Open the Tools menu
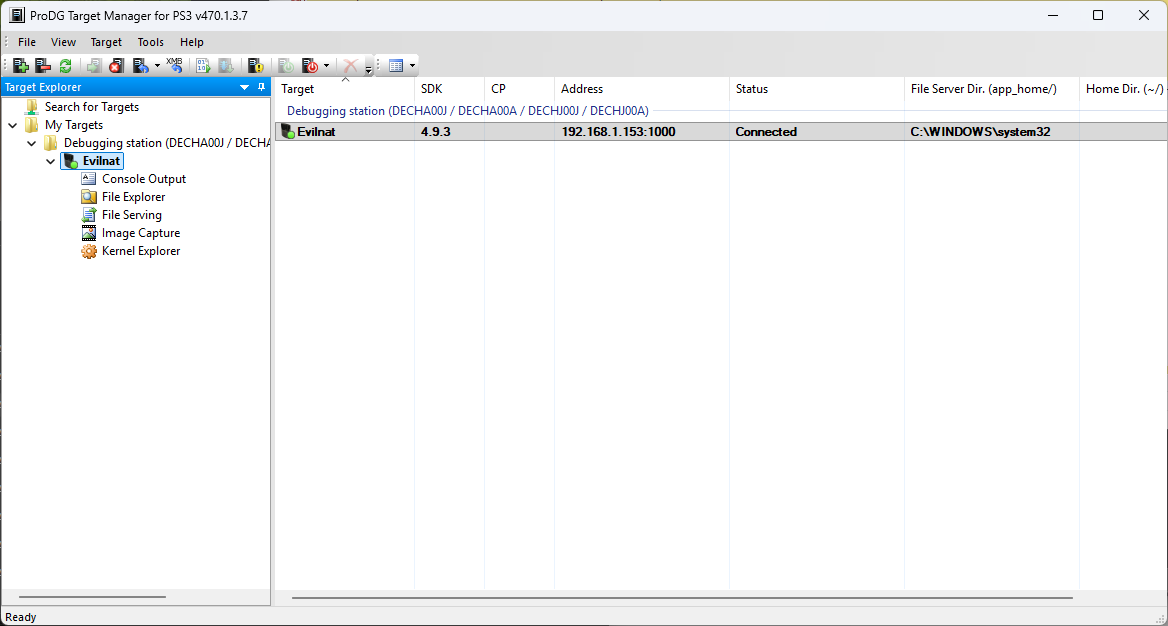This screenshot has width=1168, height=626. tap(150, 42)
